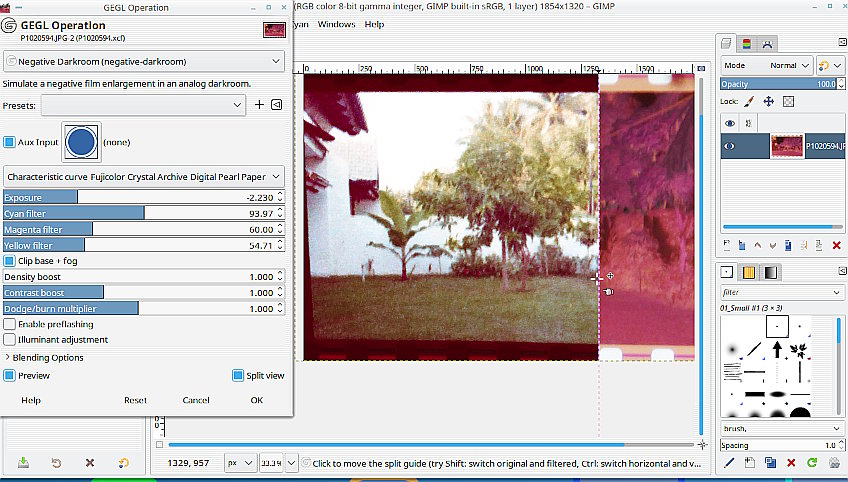Open the layer Mode dropdown
The image size is (848, 482).
[766, 65]
